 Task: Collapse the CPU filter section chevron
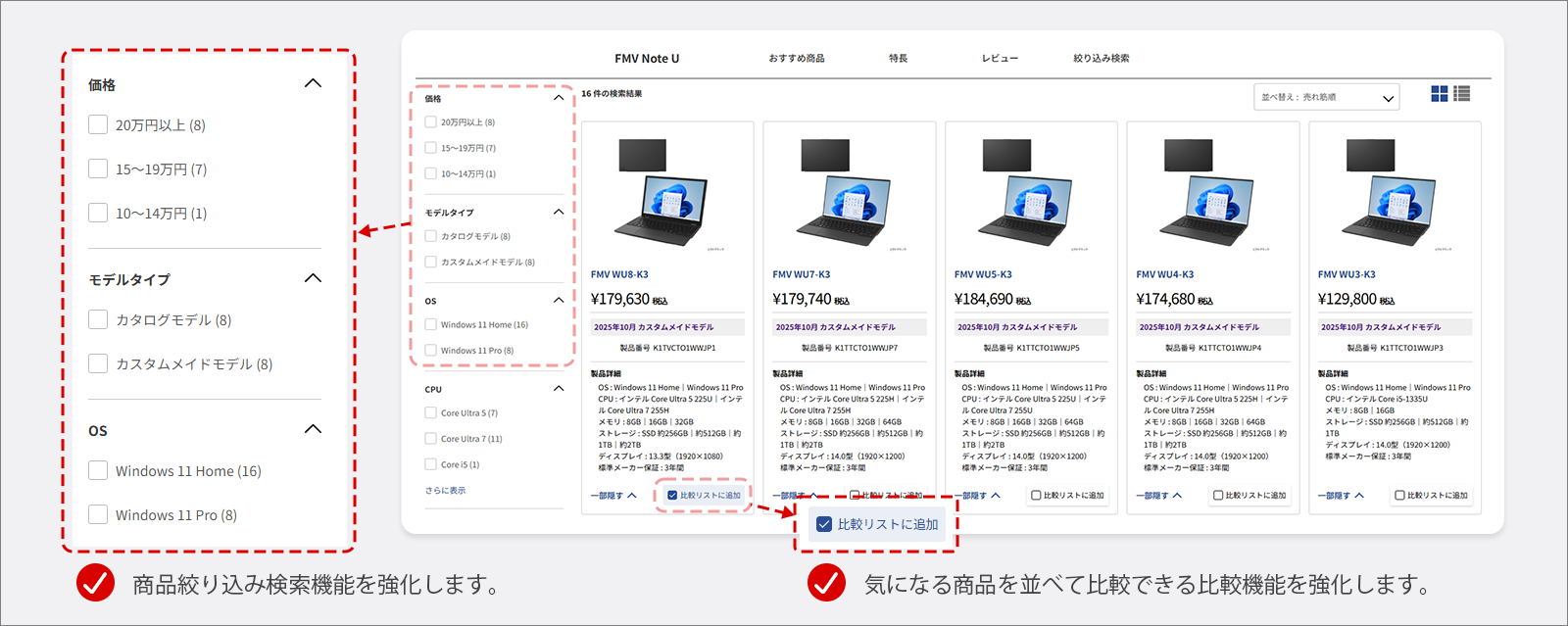pos(559,389)
